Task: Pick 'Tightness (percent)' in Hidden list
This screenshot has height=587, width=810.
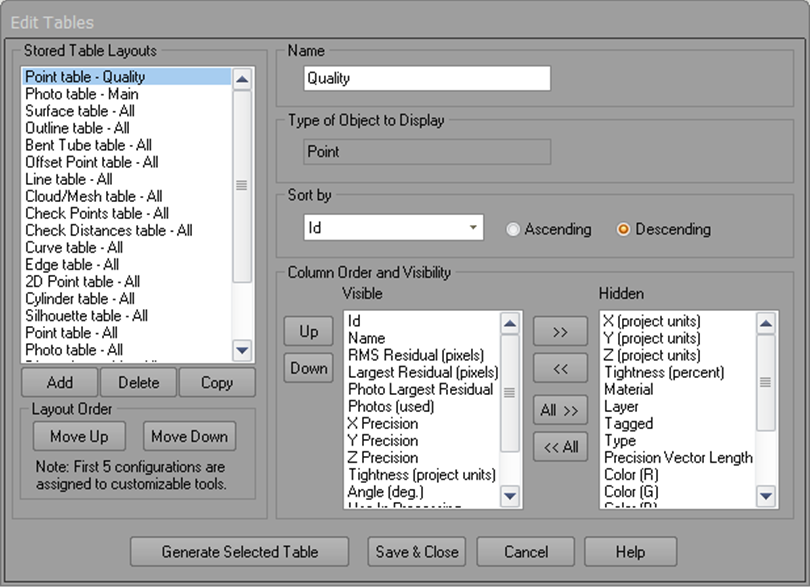Action: pos(663,372)
